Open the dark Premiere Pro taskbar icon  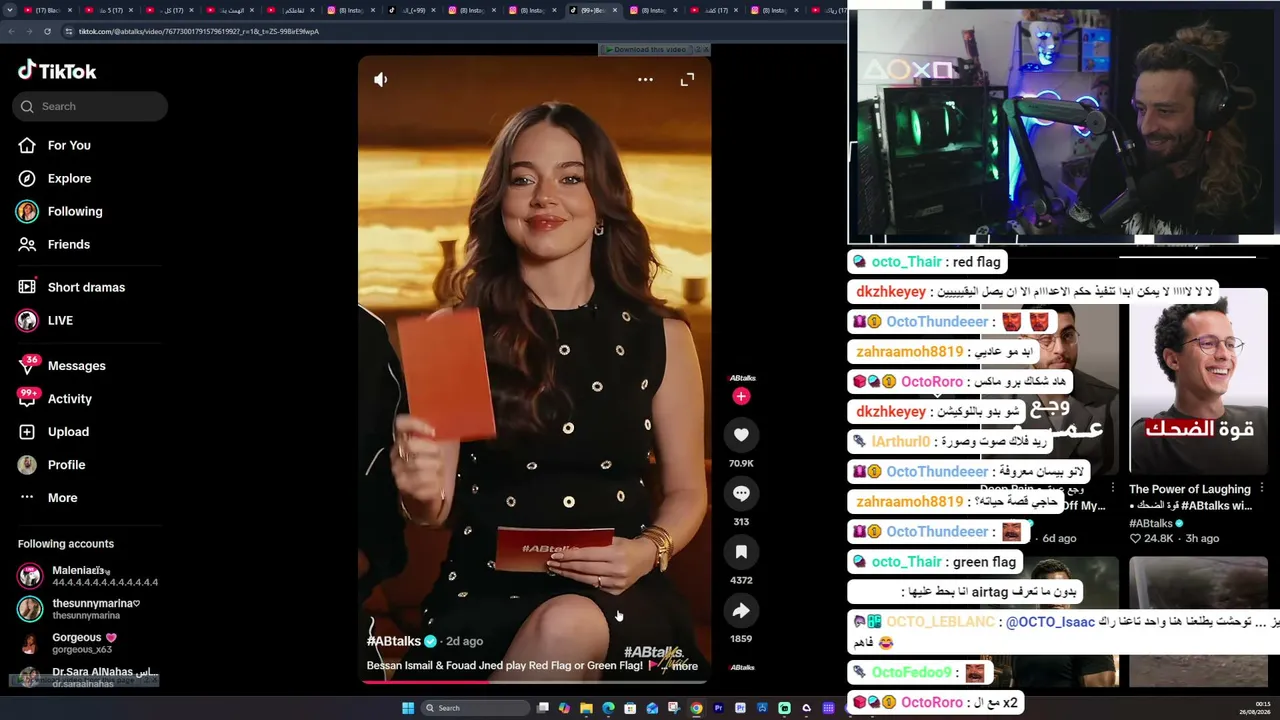pos(718,708)
